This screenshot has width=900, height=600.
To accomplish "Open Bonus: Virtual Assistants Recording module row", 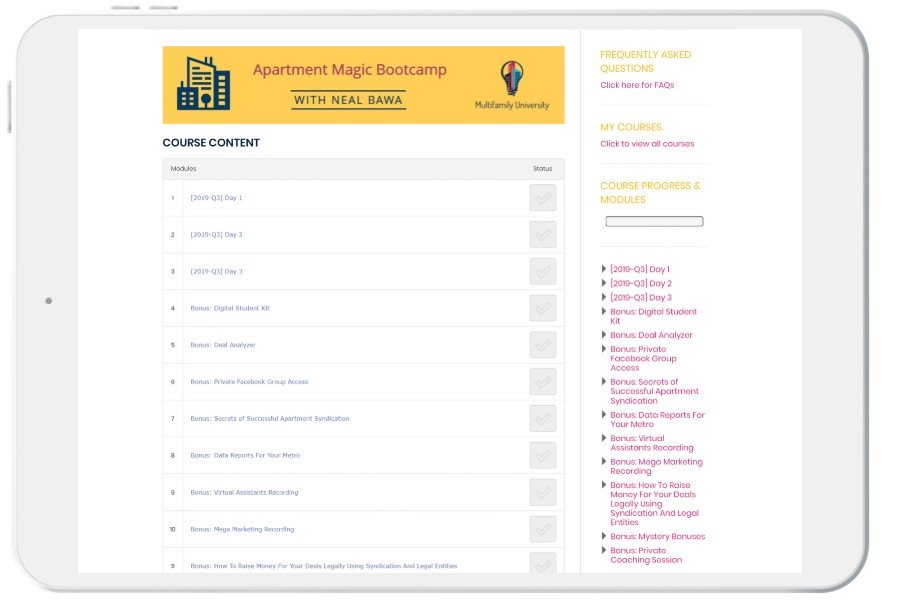I will (x=245, y=493).
